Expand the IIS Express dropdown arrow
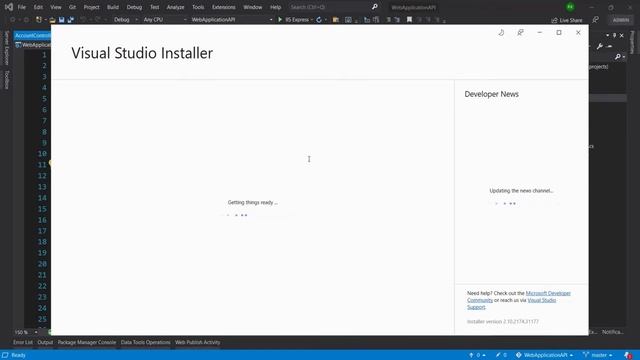 (312, 20)
